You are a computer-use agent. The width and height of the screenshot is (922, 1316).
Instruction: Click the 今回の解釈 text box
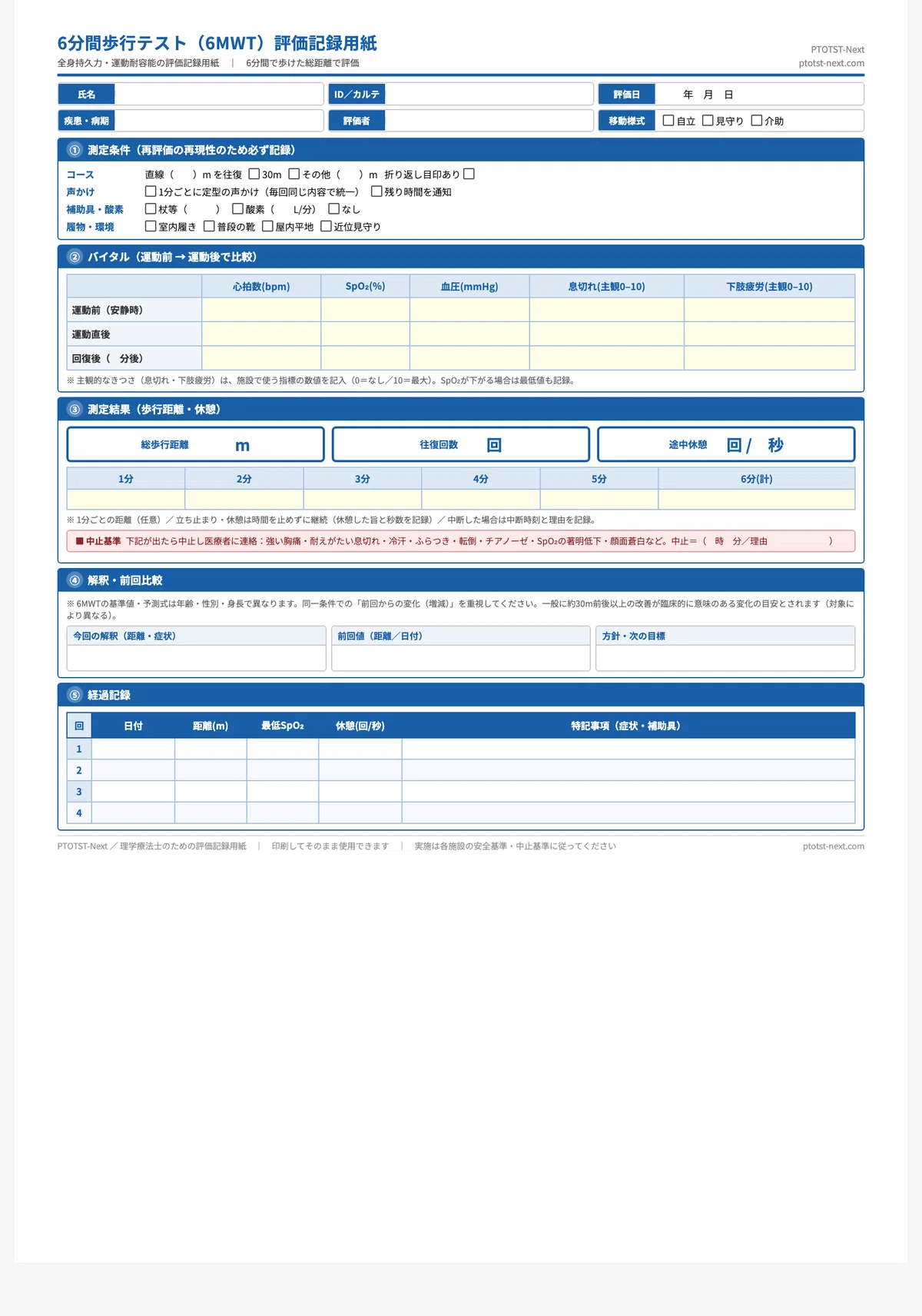coord(197,657)
